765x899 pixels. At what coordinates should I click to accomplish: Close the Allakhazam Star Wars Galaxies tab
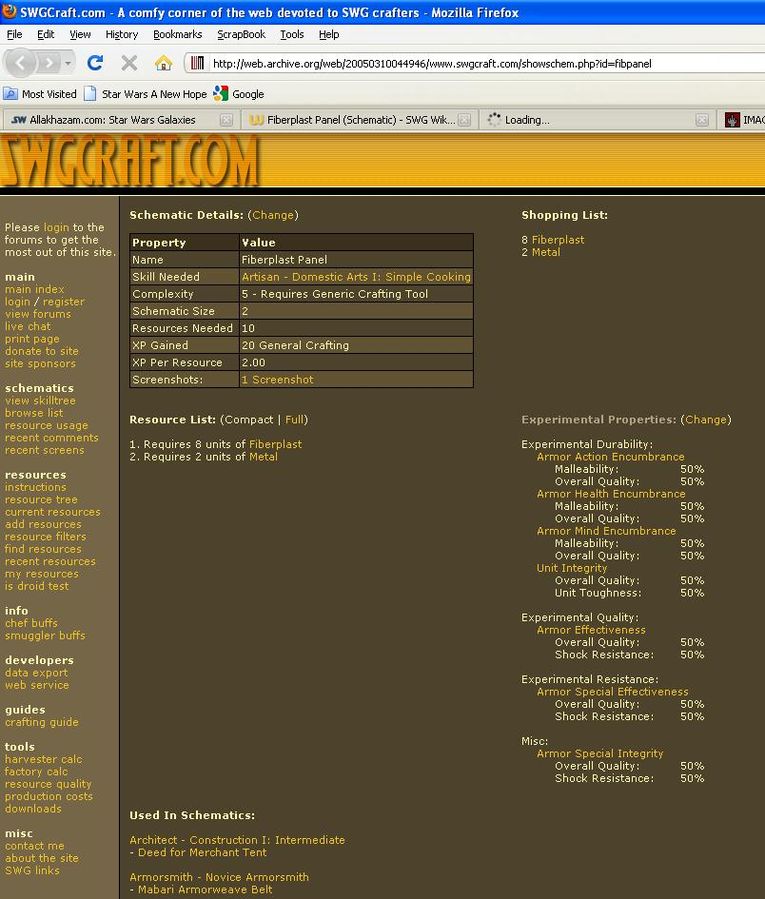click(x=226, y=120)
